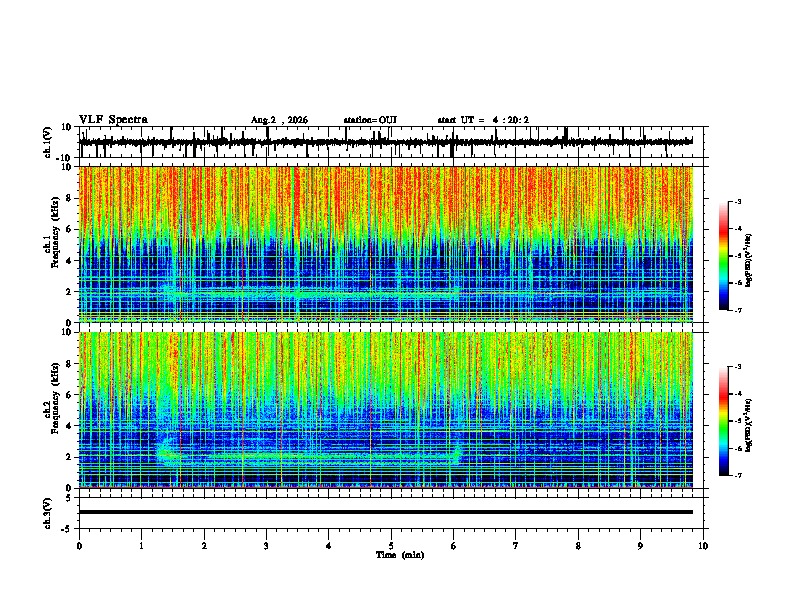Click the ch.1 spectrogram color scale bar

(724, 256)
